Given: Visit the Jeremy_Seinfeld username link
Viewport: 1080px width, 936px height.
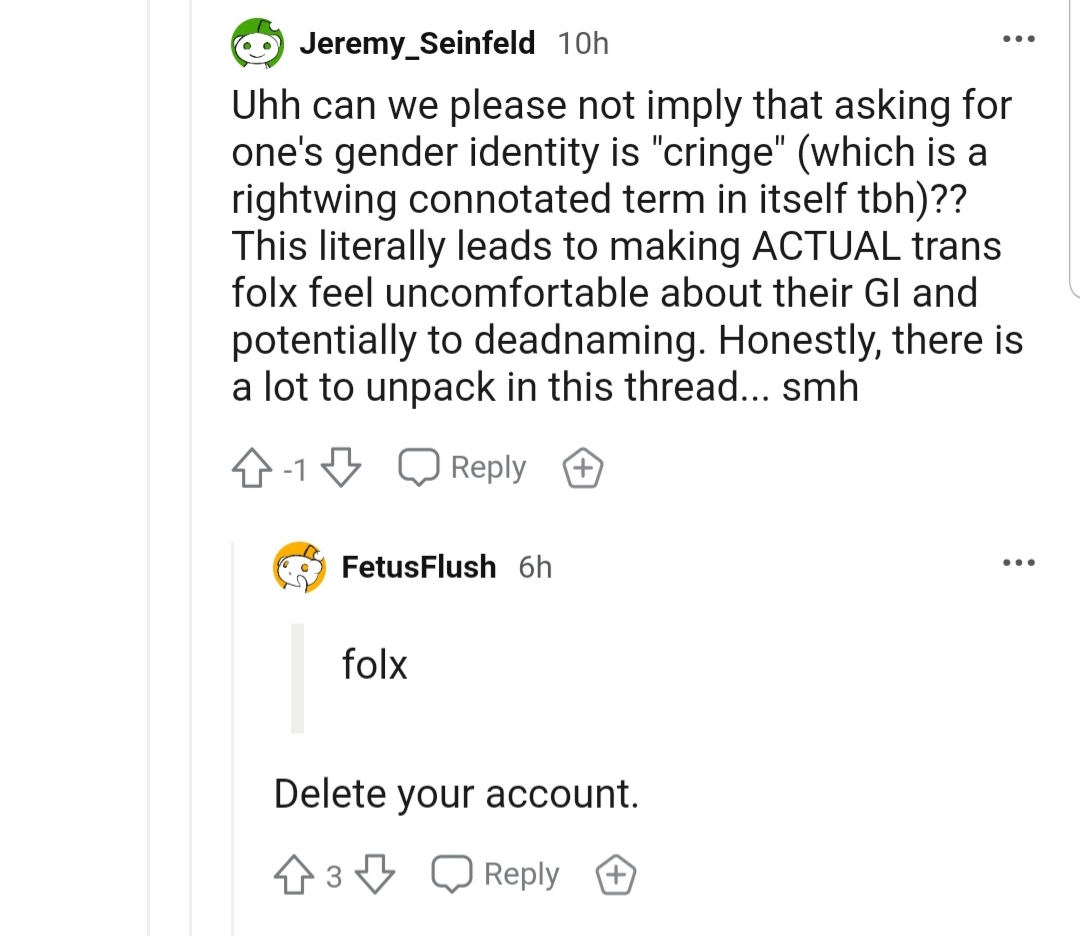Looking at the screenshot, I should tap(417, 43).
